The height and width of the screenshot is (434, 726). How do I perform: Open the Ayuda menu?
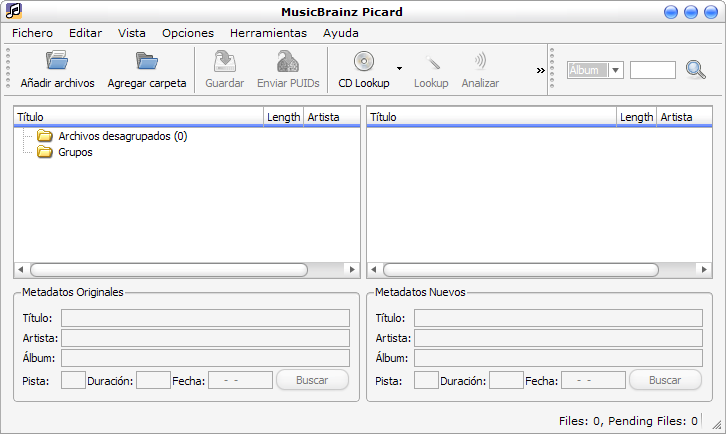click(x=340, y=33)
